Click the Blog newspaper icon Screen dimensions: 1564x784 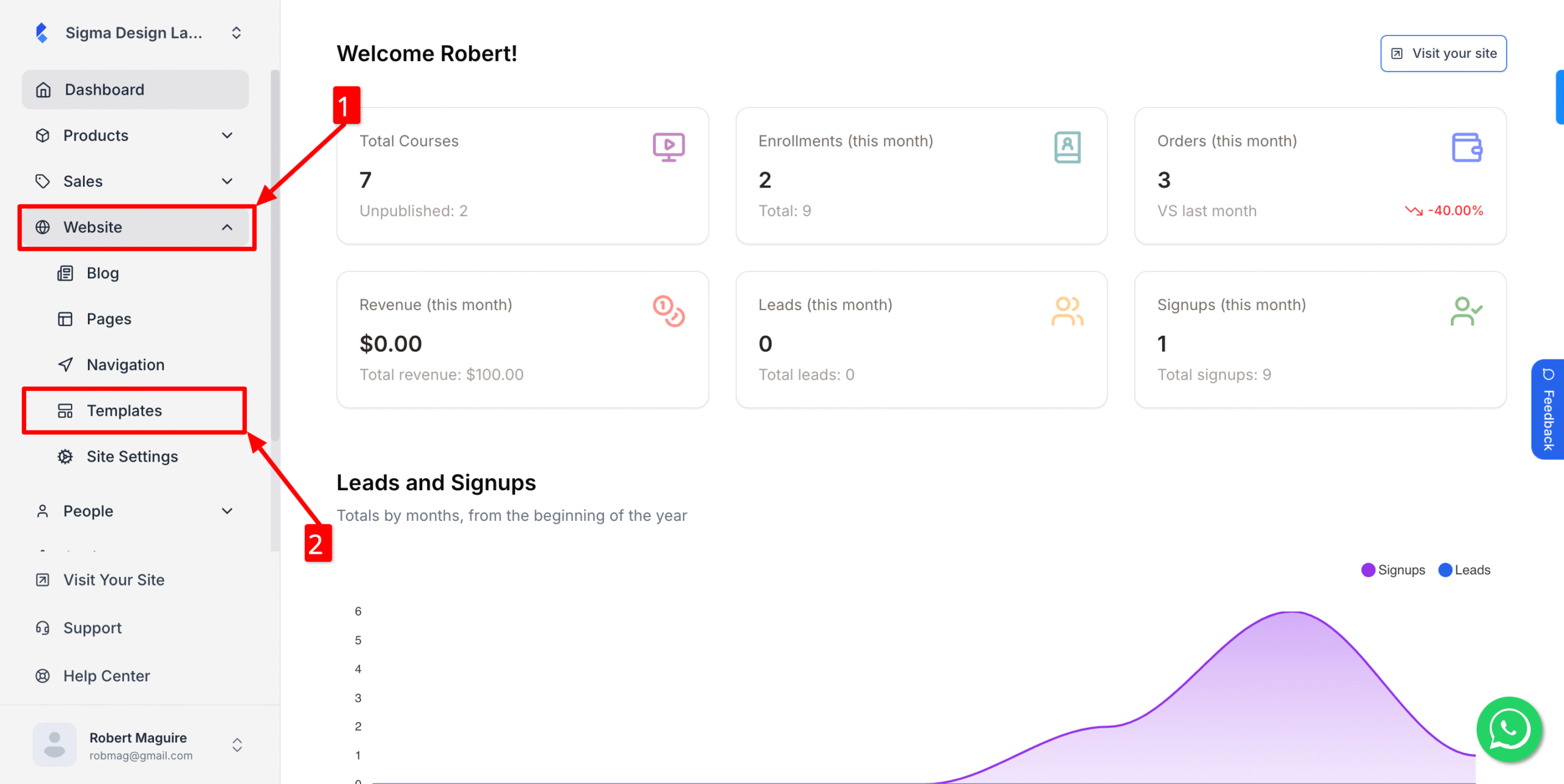tap(65, 273)
